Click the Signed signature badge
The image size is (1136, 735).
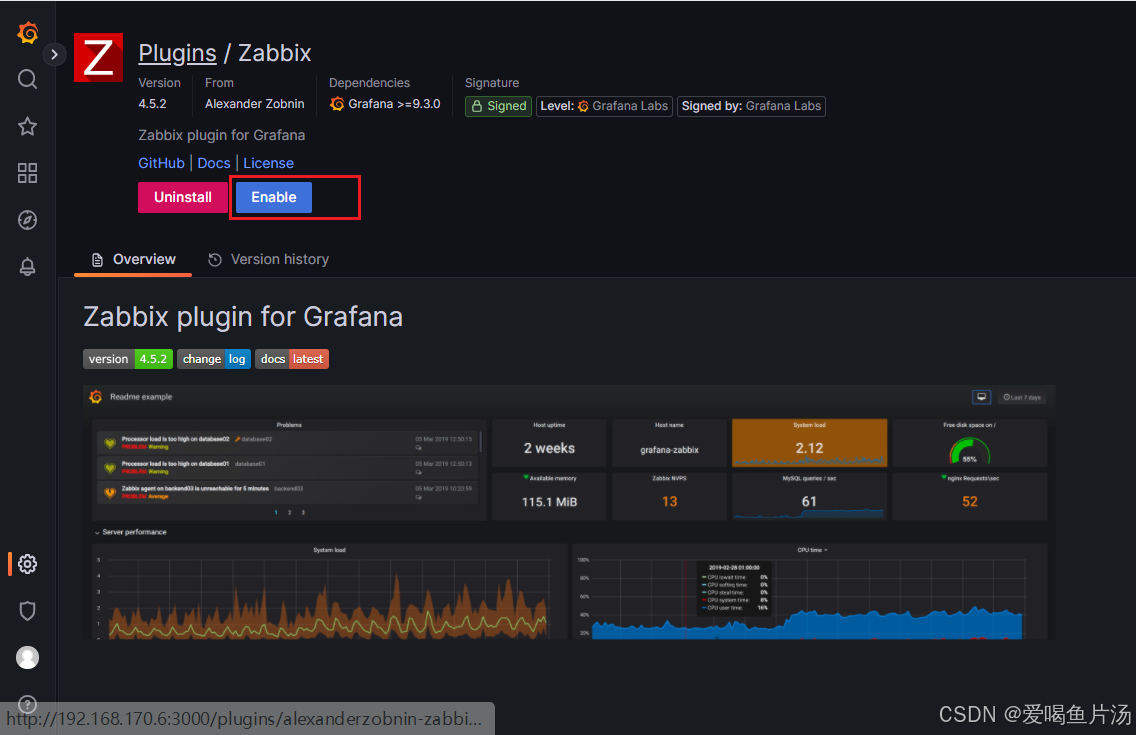point(498,106)
